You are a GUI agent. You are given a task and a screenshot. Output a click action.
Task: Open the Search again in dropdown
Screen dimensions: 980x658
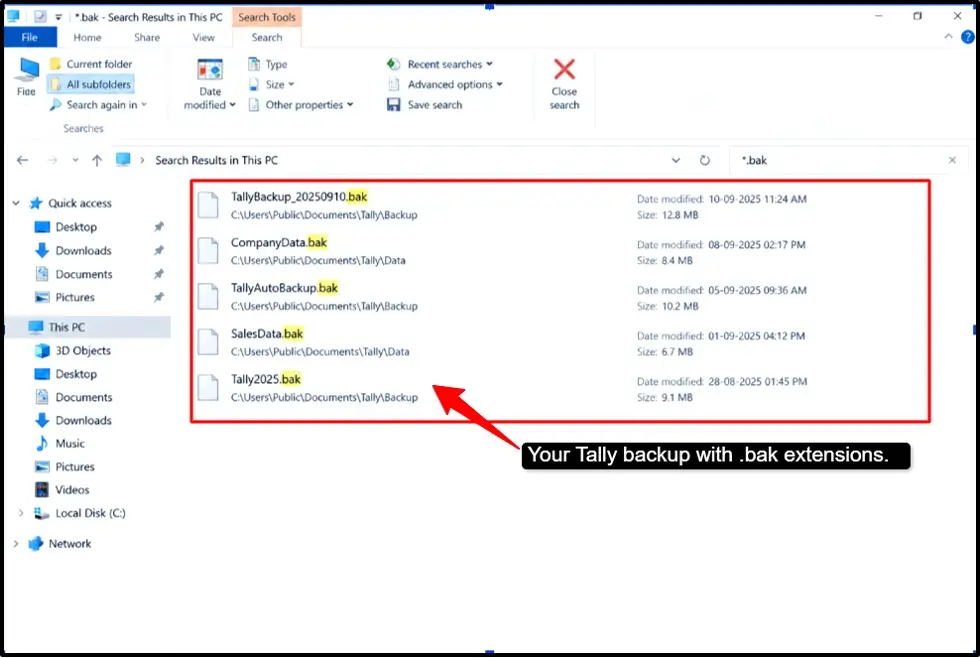[99, 104]
